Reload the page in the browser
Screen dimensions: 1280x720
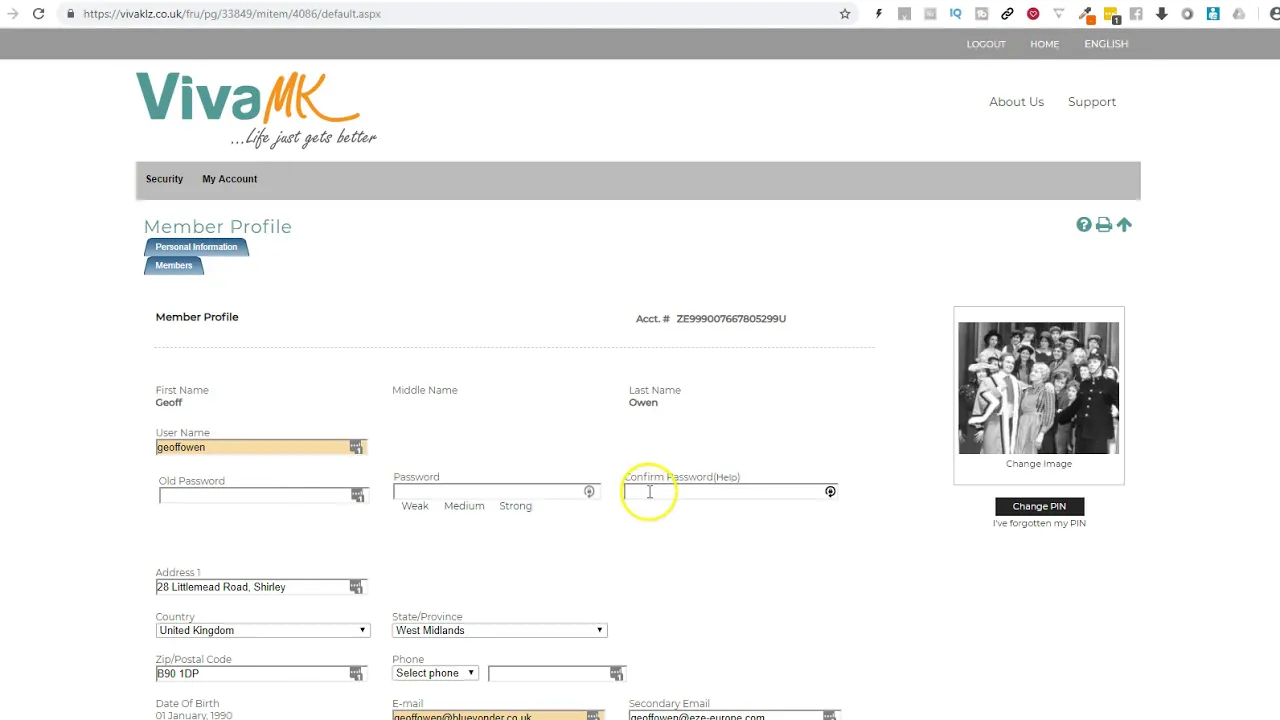[x=38, y=14]
